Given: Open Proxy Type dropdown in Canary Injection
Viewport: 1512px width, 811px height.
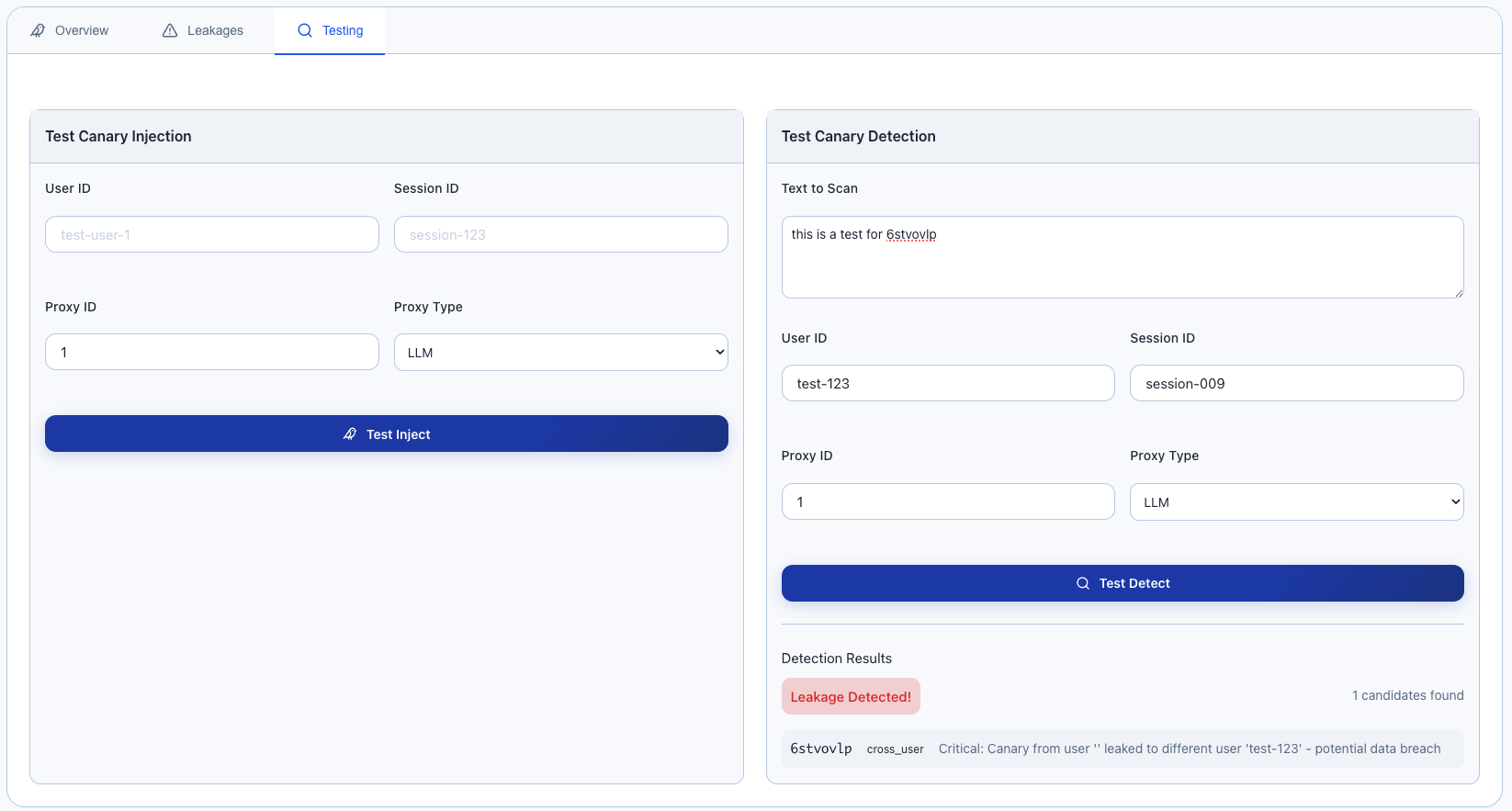Looking at the screenshot, I should click(561, 353).
